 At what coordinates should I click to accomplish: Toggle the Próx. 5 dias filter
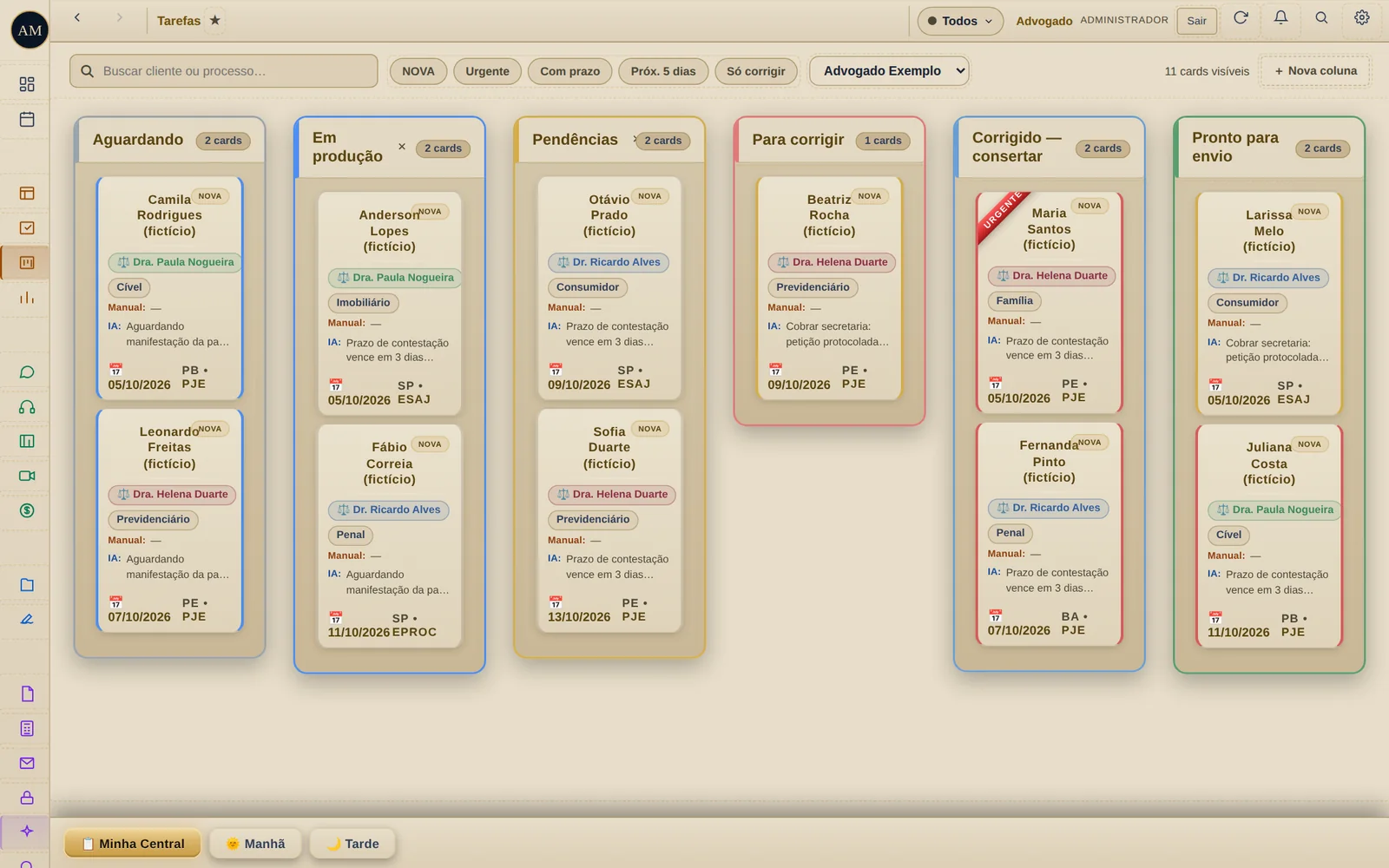click(663, 71)
